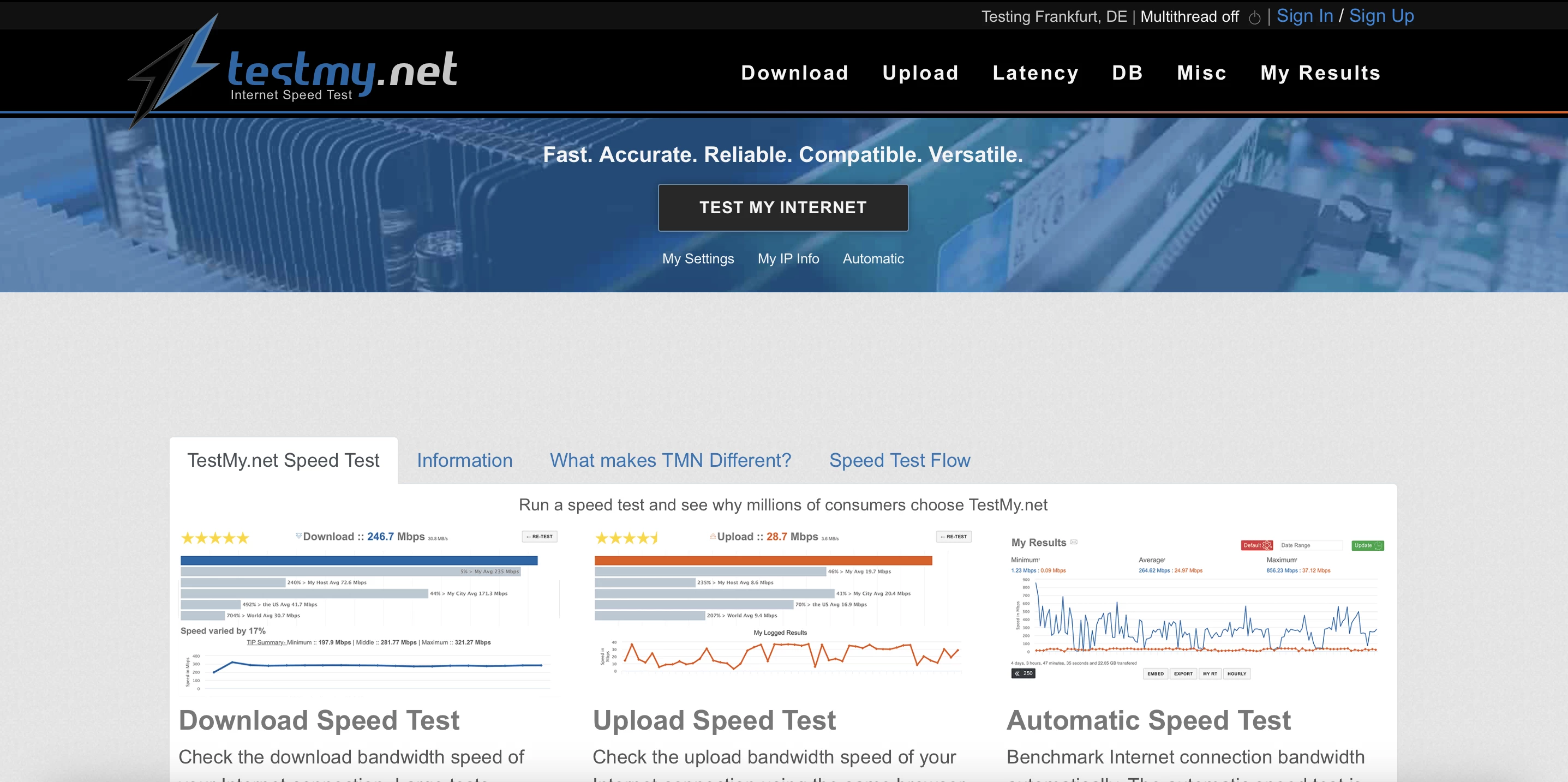
Task: Open the Upload menu
Action: coord(920,73)
